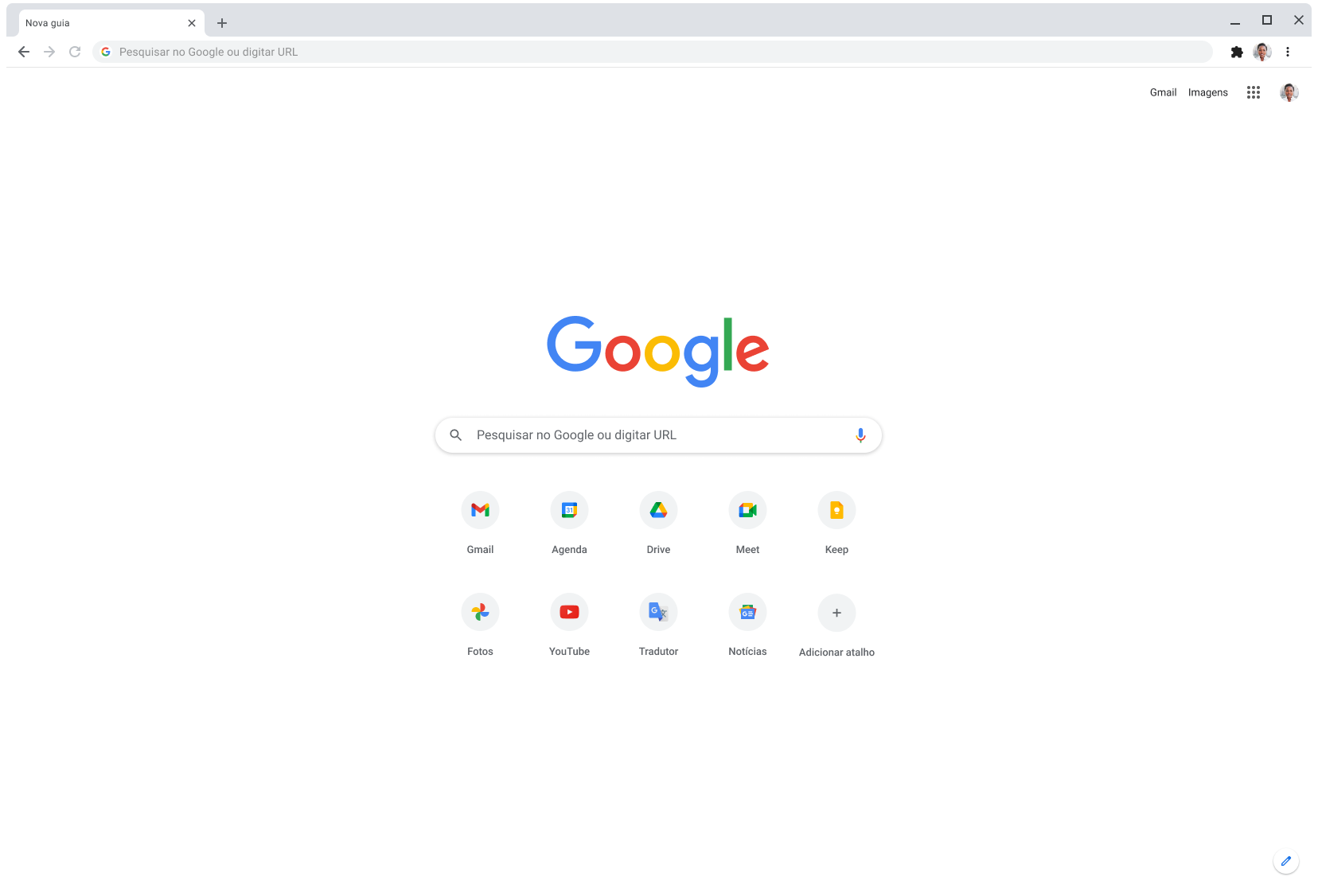Start voice search with microphone
Viewport: 1318px width, 896px height.
[x=860, y=435]
